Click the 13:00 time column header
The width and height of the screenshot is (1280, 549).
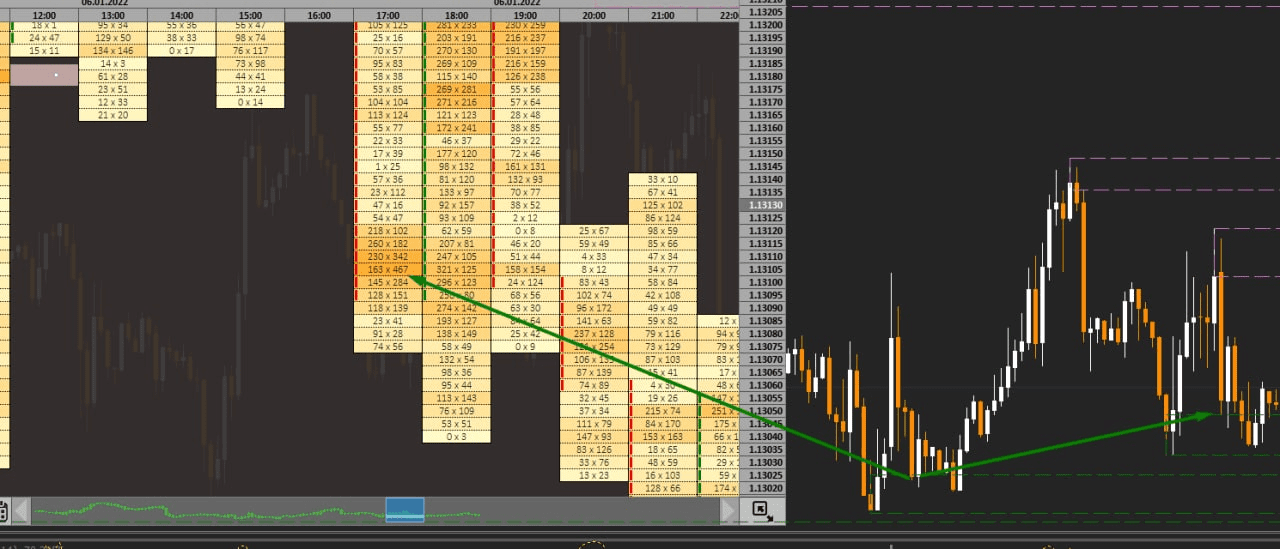click(x=113, y=16)
